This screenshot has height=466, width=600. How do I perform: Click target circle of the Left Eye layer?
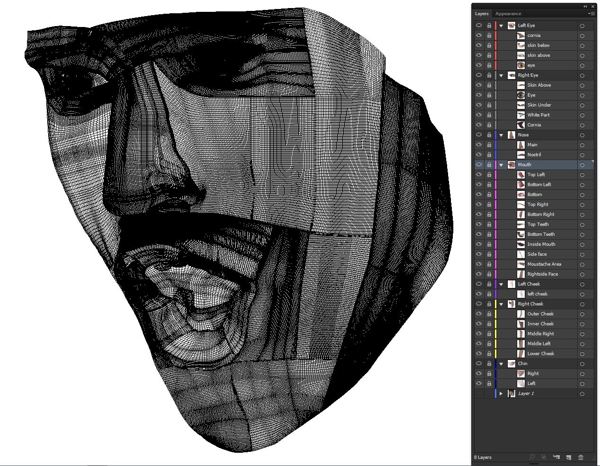pyautogui.click(x=582, y=26)
